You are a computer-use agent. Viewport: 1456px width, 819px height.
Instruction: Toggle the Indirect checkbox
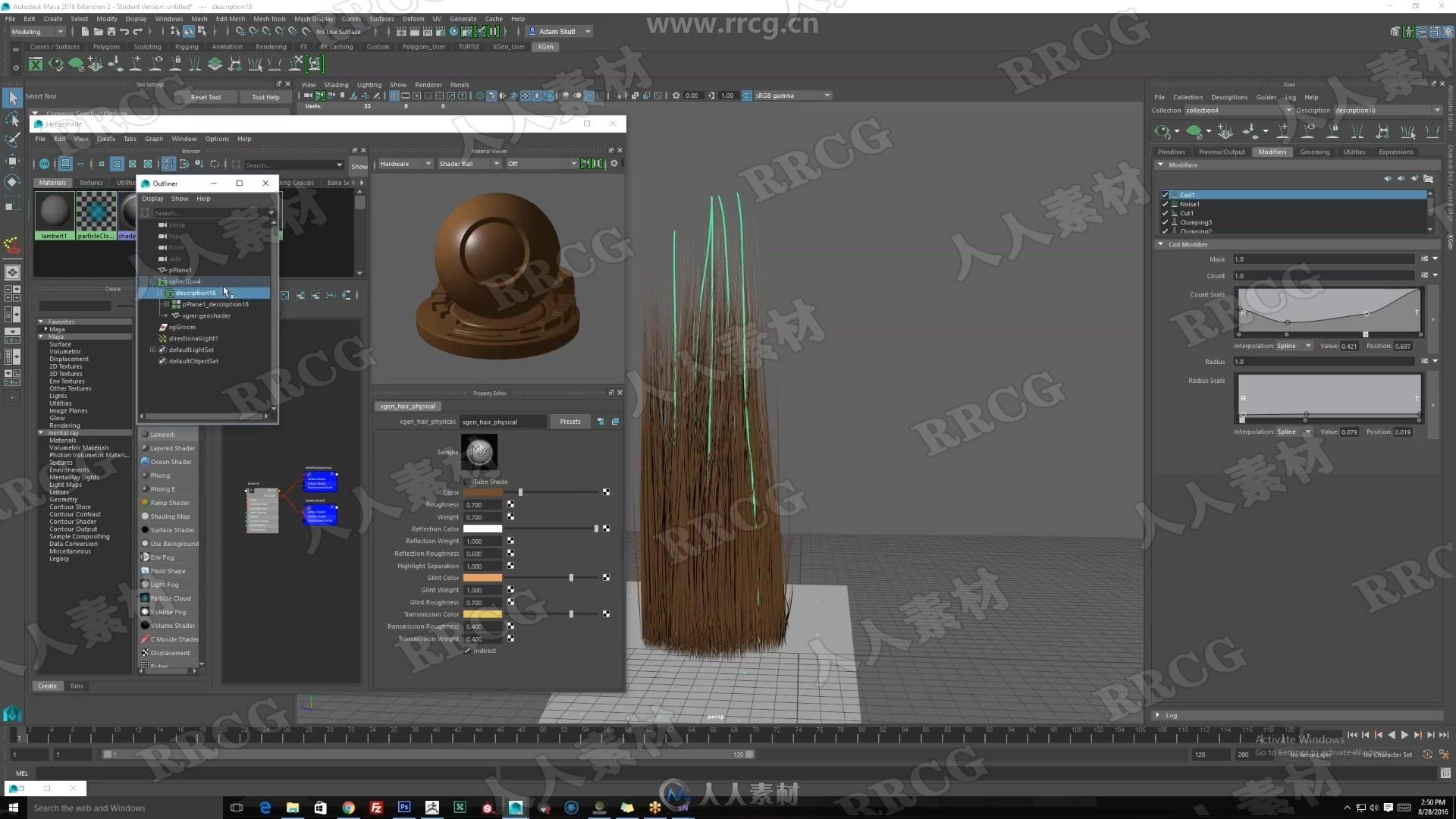467,651
